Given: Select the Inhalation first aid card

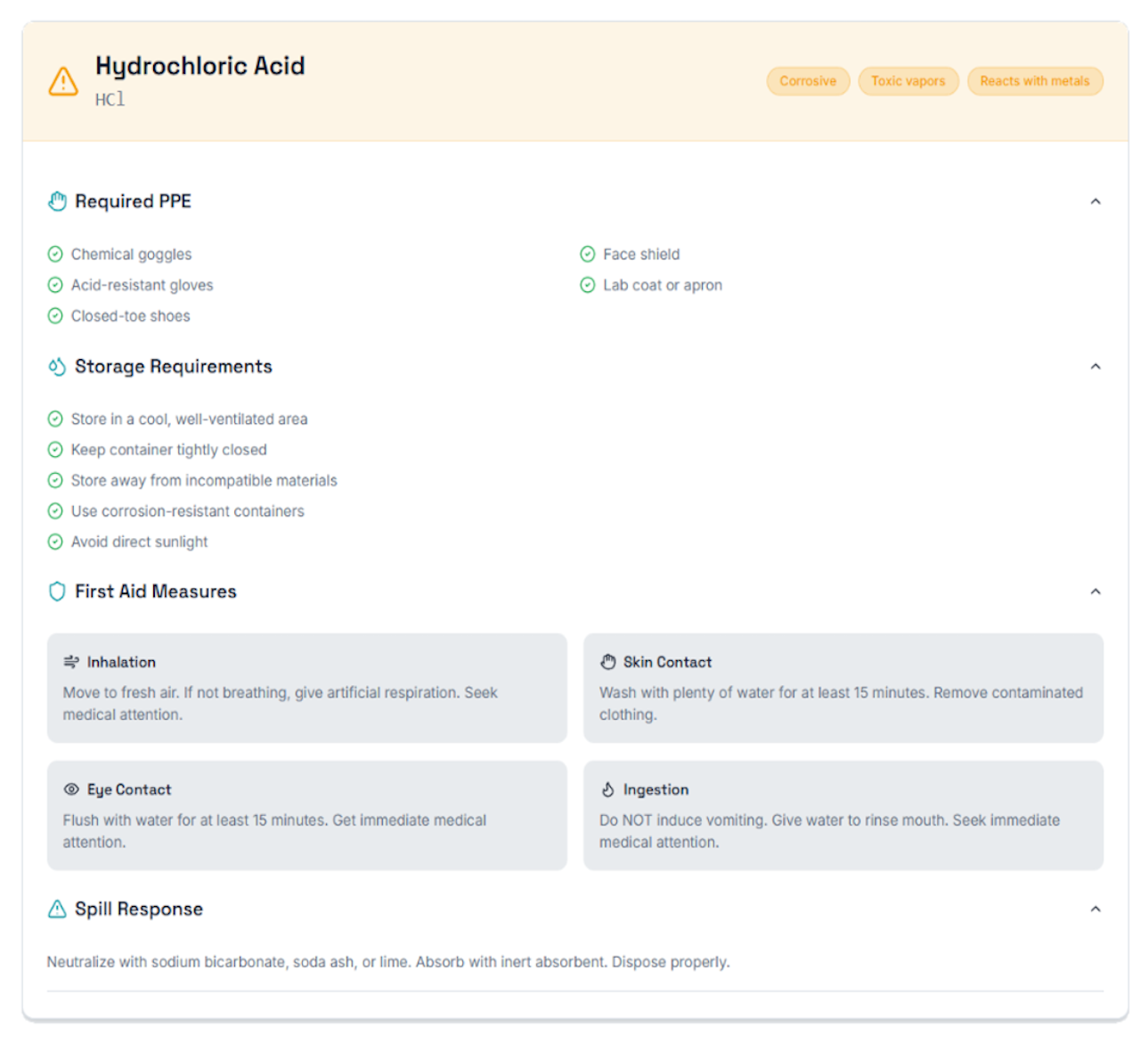Looking at the screenshot, I should tap(307, 688).
